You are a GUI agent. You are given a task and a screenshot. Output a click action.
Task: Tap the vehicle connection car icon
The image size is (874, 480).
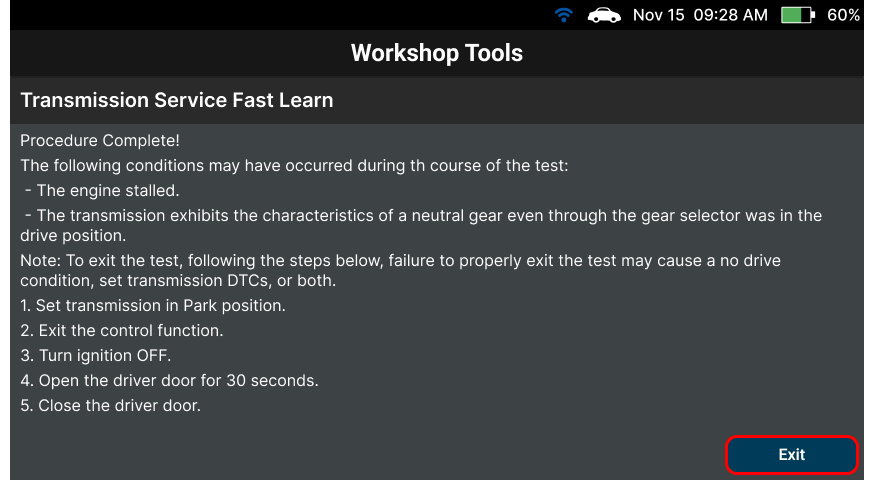(x=604, y=15)
